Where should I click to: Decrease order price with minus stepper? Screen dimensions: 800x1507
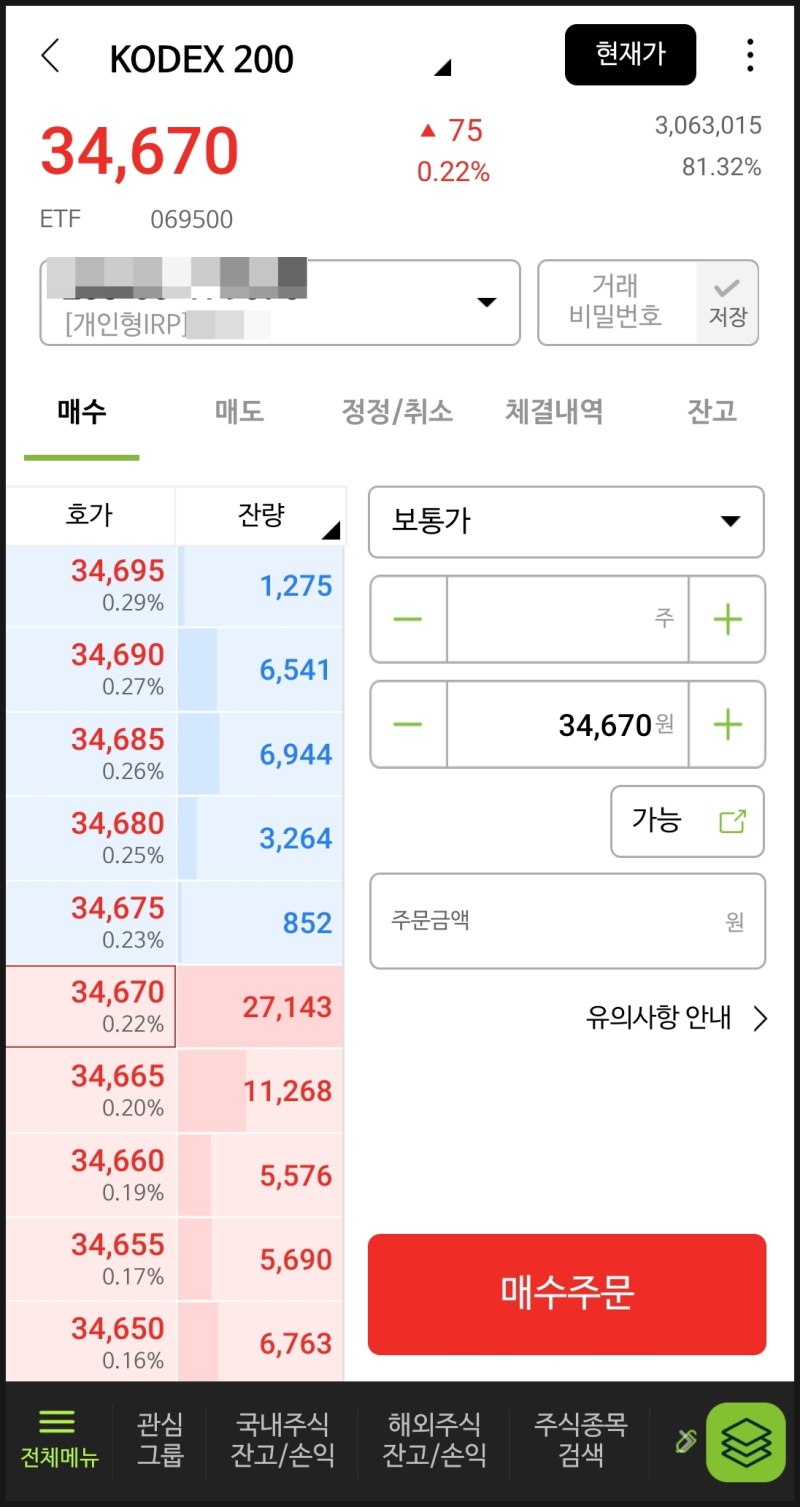(x=407, y=724)
